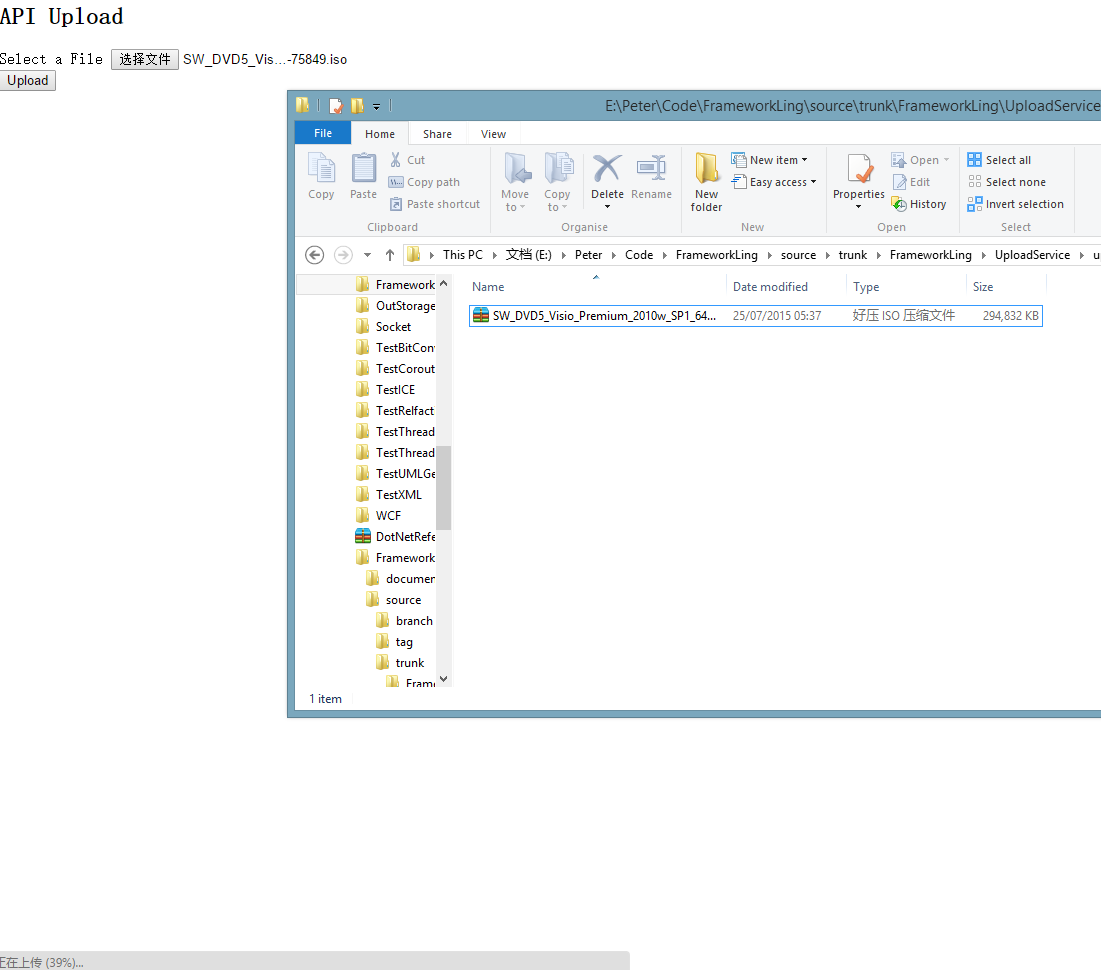Image resolution: width=1101 pixels, height=970 pixels.
Task: Select the TestICE folder in tree
Action: coord(385,390)
